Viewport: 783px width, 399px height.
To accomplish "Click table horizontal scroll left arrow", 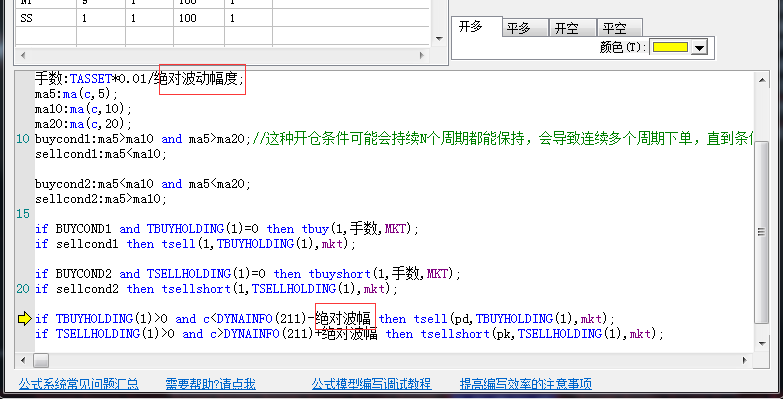I will point(22,55).
